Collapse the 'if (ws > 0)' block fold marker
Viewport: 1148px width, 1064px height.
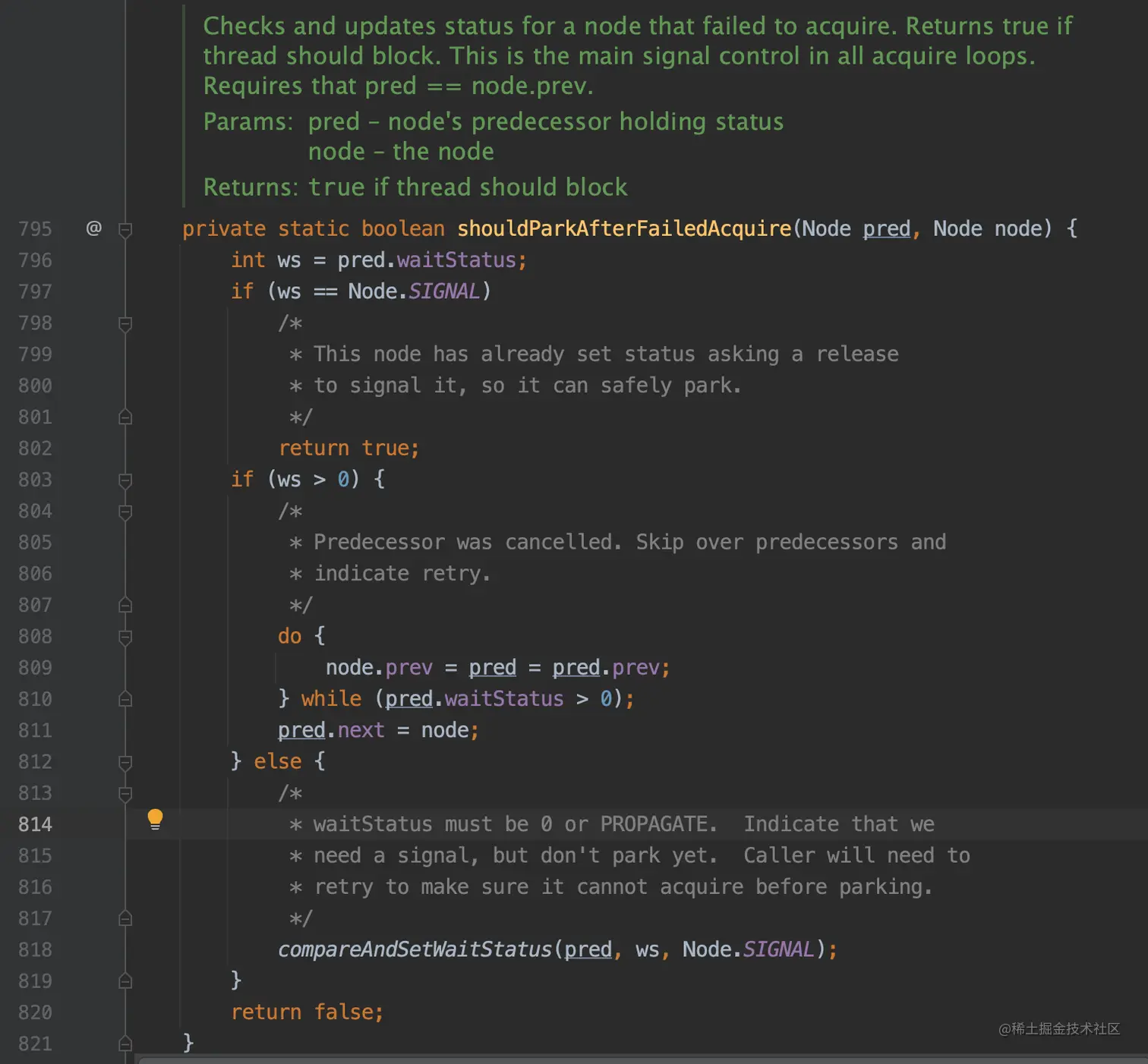[x=126, y=480]
